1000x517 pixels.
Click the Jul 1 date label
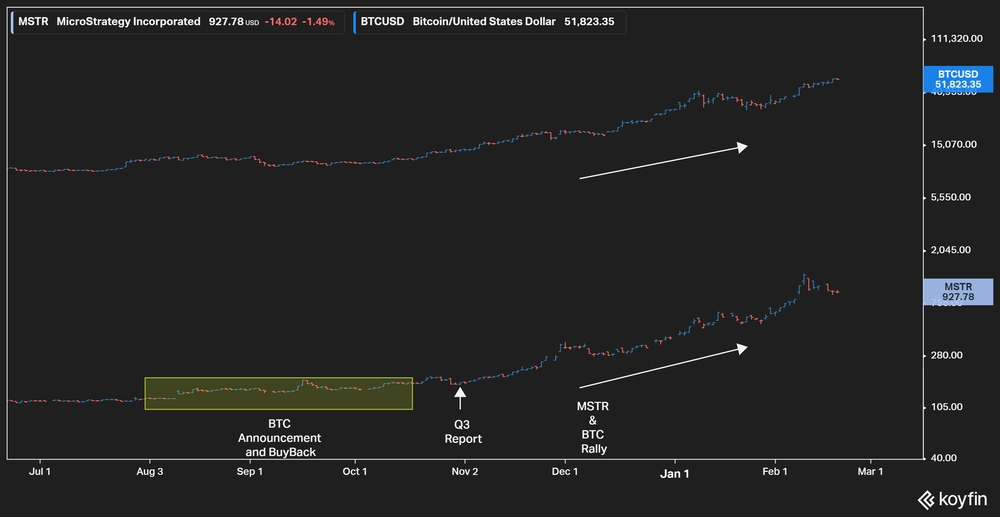(40, 472)
